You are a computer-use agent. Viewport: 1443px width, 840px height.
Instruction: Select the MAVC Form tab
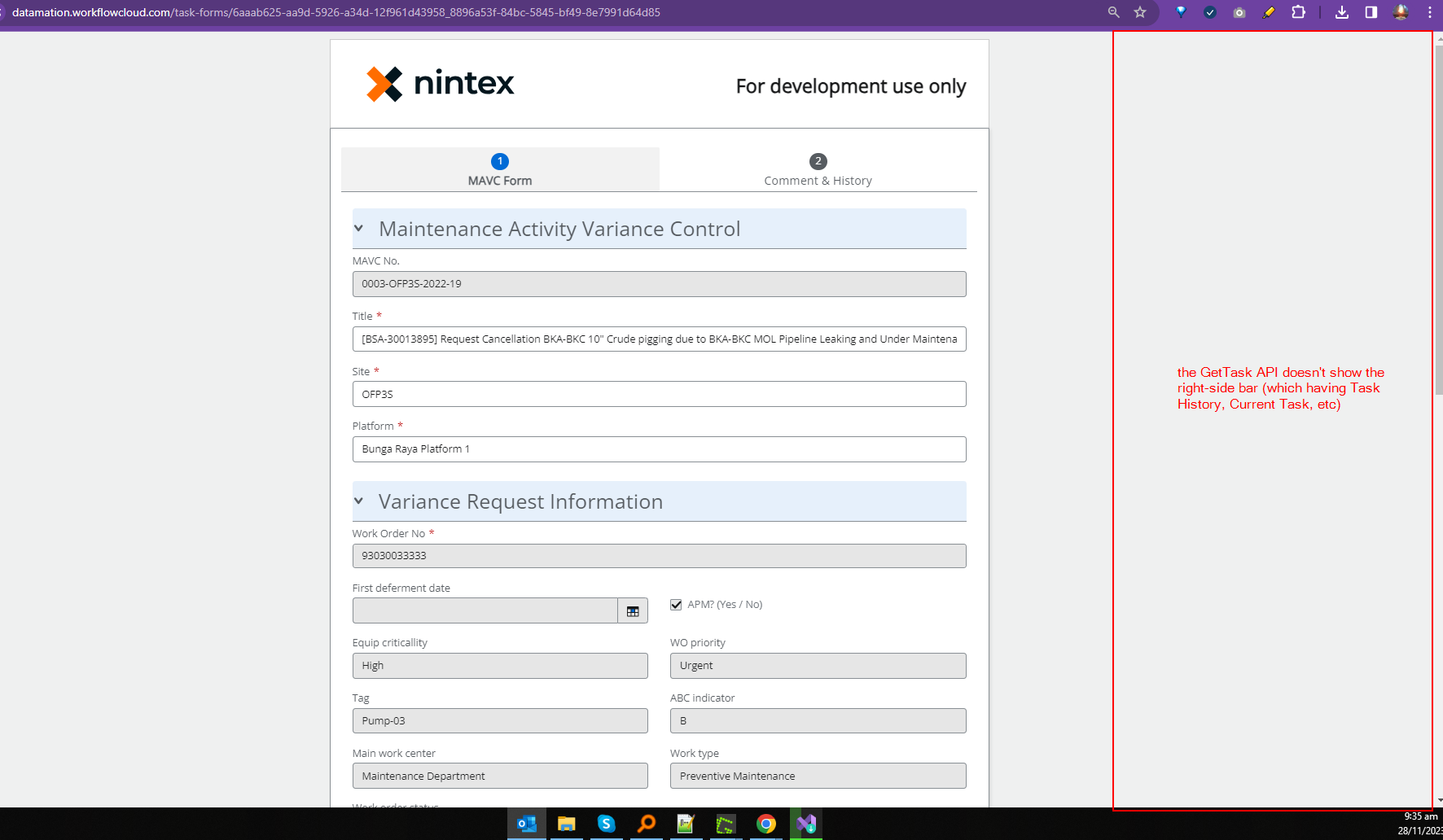point(500,170)
